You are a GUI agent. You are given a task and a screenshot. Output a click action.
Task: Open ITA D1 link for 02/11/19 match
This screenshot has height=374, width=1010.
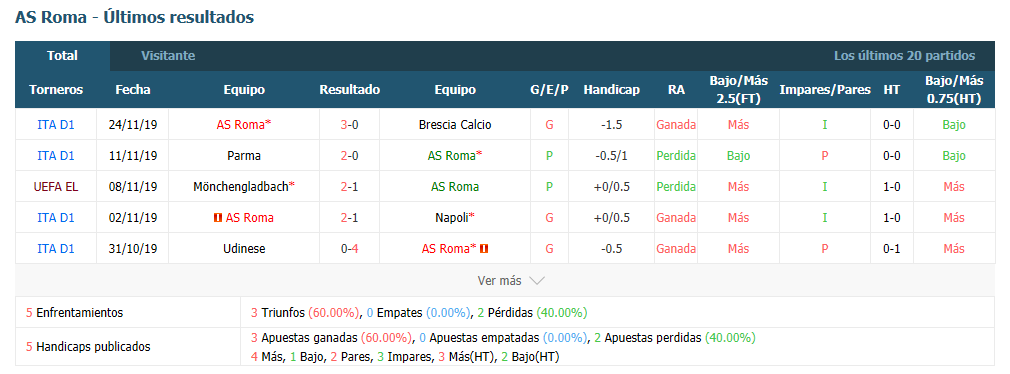point(56,218)
